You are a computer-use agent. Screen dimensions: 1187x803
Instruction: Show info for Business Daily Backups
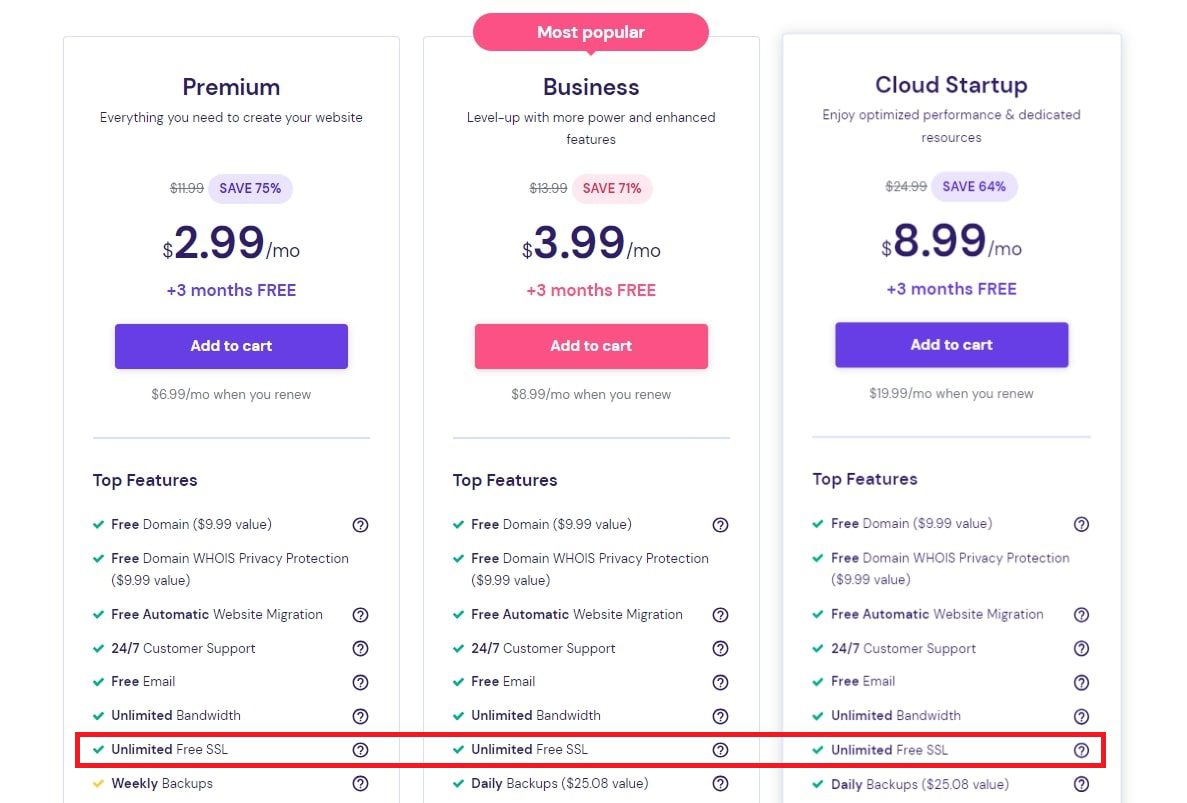pos(720,784)
